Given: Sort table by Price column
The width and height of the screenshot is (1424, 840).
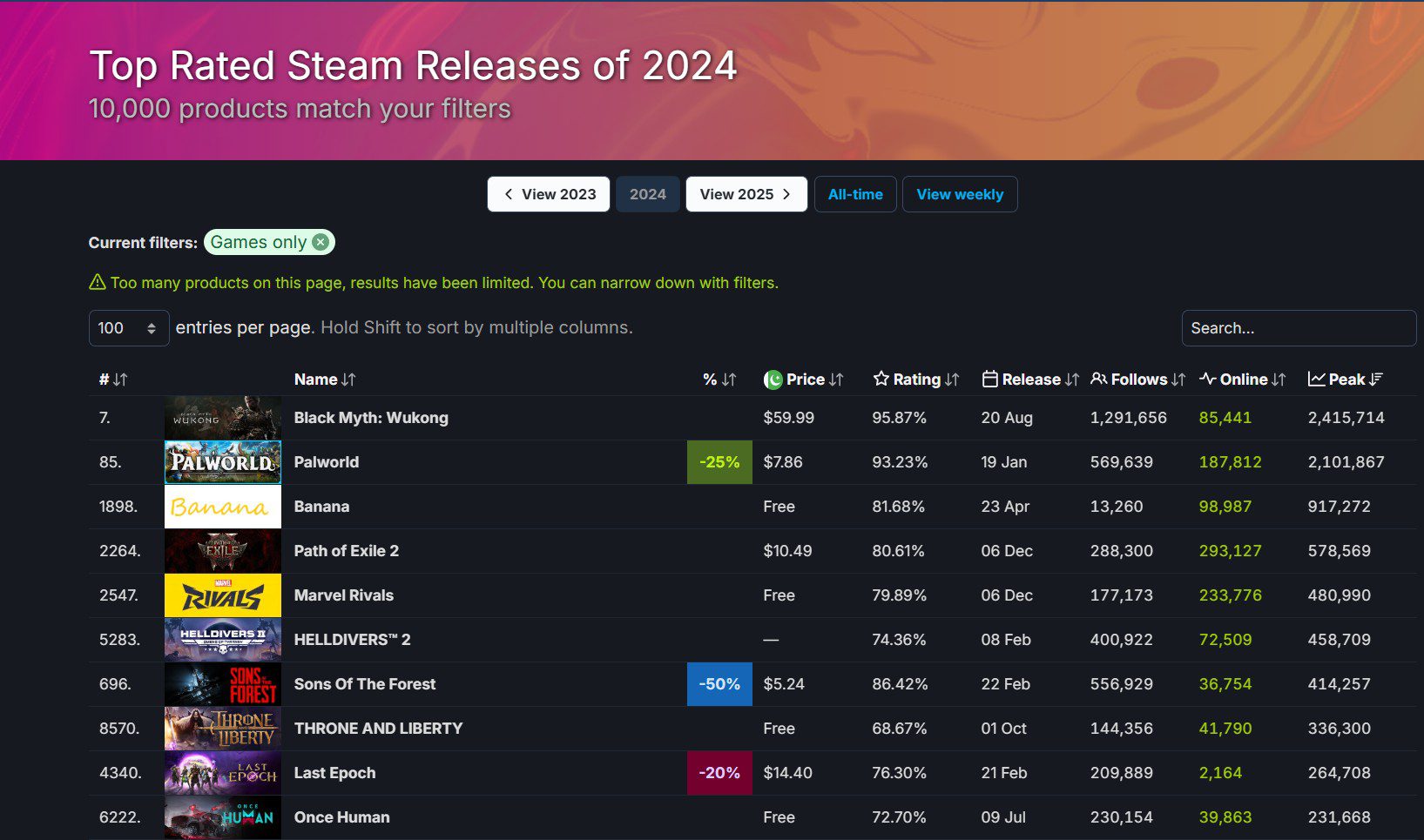Looking at the screenshot, I should pos(804,380).
